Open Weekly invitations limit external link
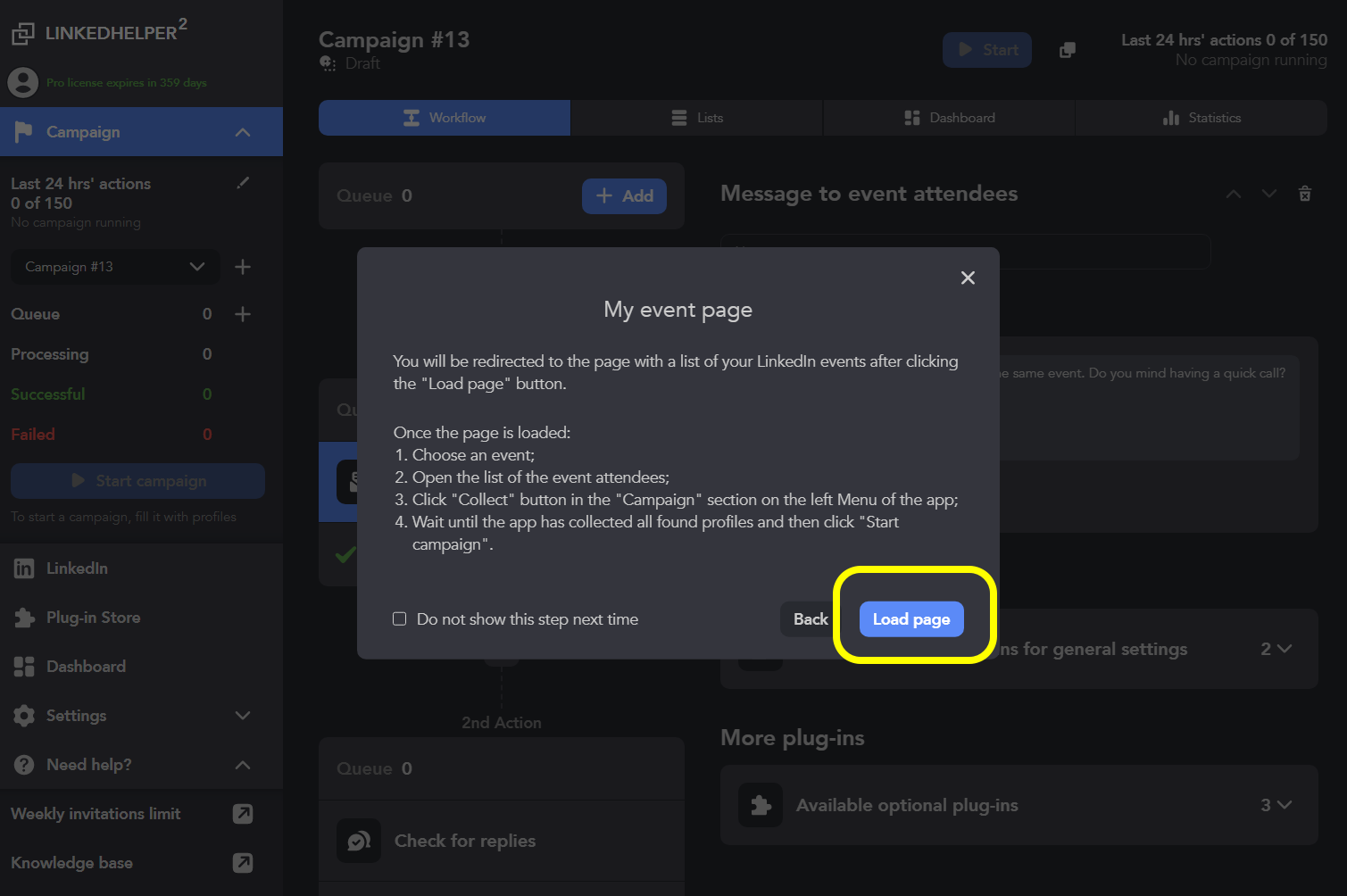Image resolution: width=1347 pixels, height=896 pixels. click(243, 814)
